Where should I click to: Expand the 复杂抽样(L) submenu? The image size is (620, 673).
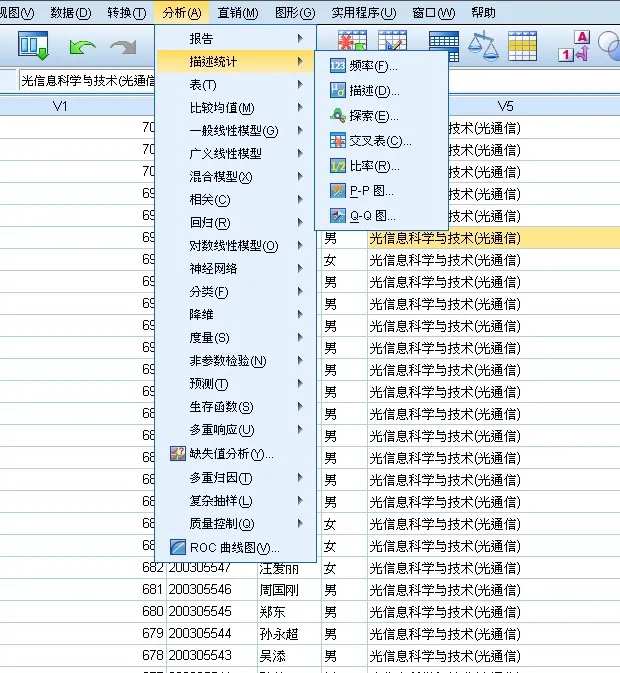pyautogui.click(x=236, y=500)
